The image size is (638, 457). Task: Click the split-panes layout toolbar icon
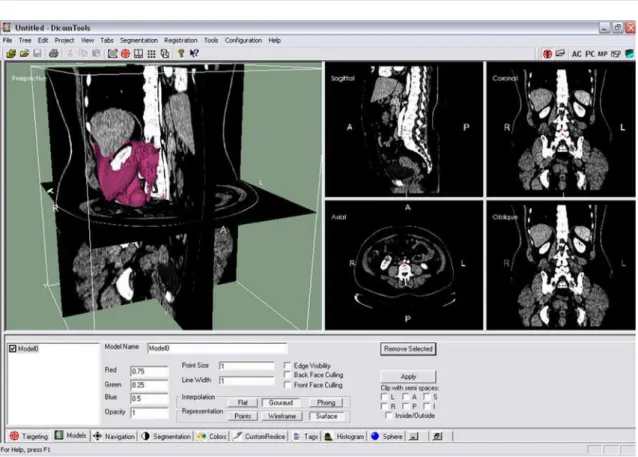click(x=139, y=53)
